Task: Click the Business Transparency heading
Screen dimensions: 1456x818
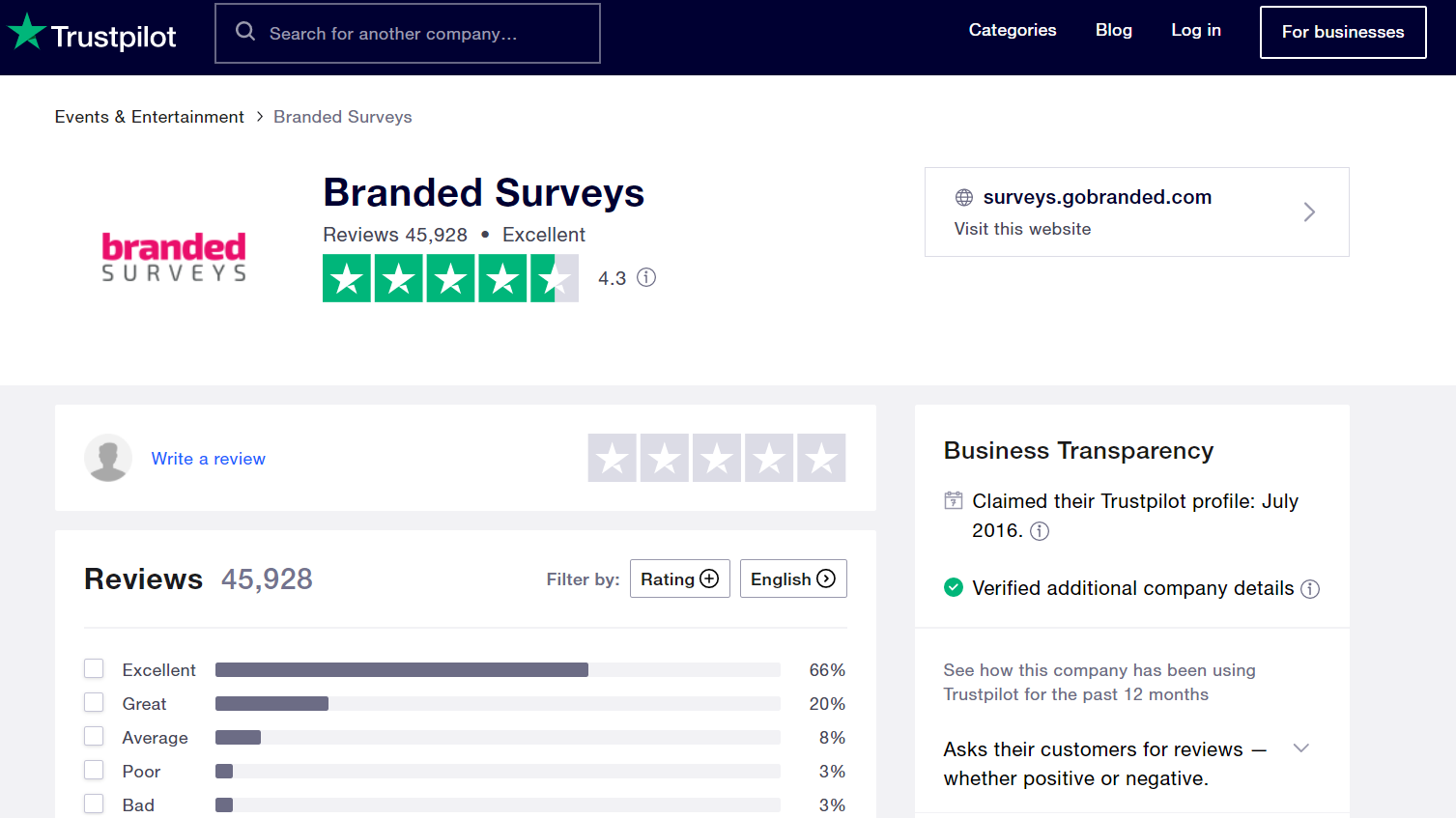Action: 1078,451
